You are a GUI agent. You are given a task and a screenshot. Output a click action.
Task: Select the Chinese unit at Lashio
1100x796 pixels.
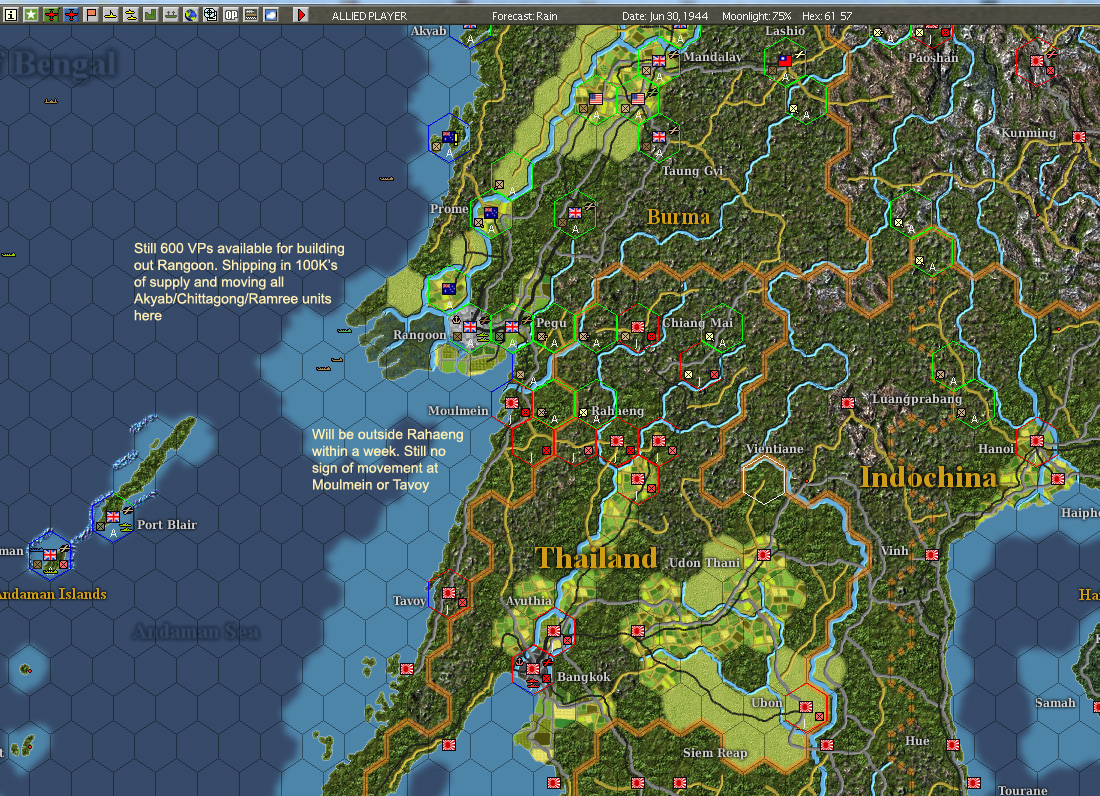click(x=785, y=62)
